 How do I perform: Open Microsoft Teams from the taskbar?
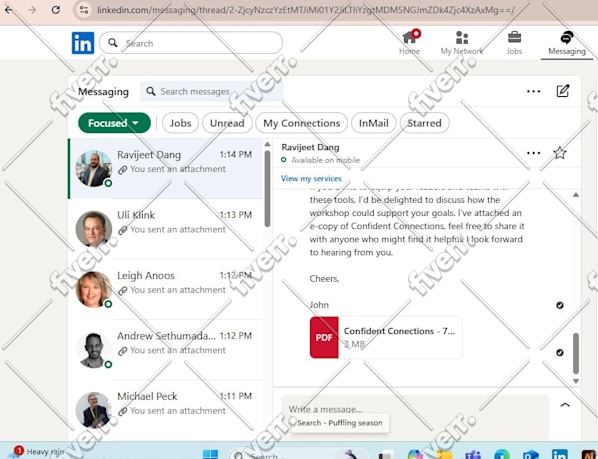click(473, 454)
